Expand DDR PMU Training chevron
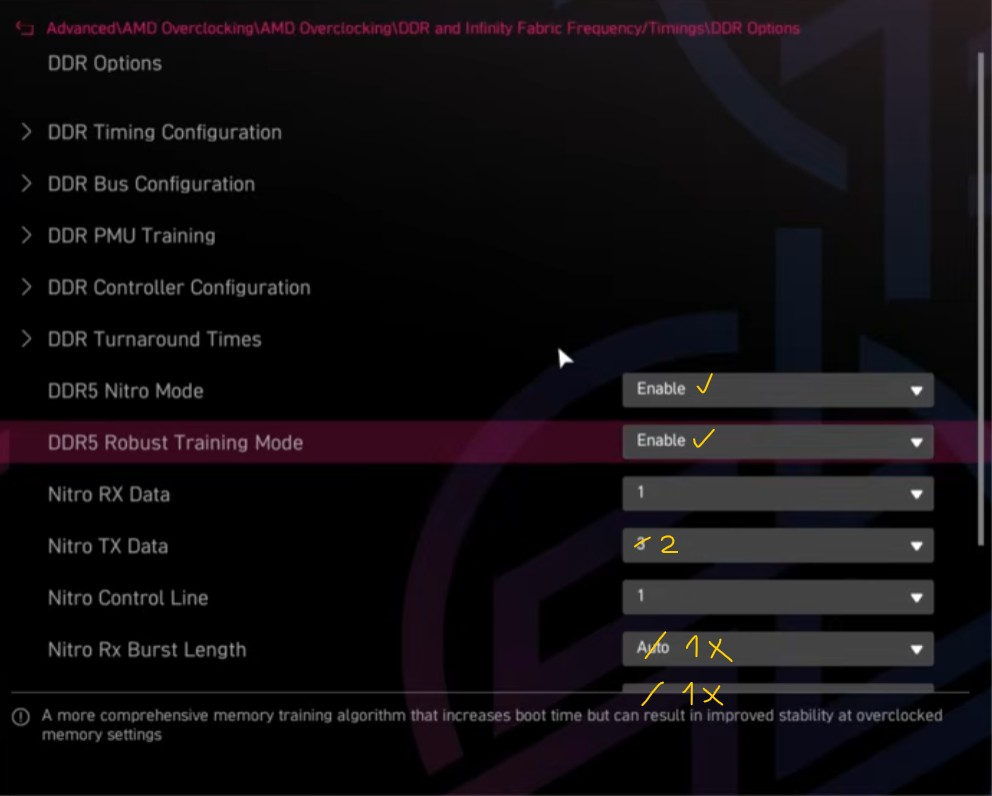The image size is (992, 796). tap(26, 235)
